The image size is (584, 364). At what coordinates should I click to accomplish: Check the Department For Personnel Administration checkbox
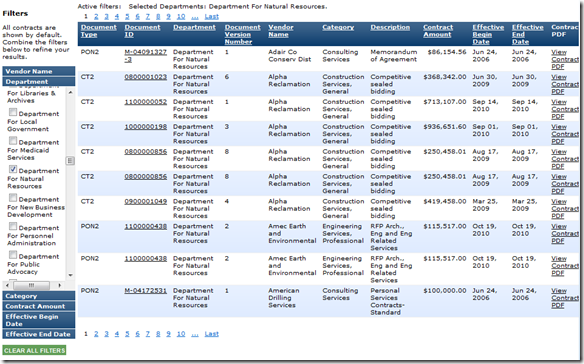point(13,226)
